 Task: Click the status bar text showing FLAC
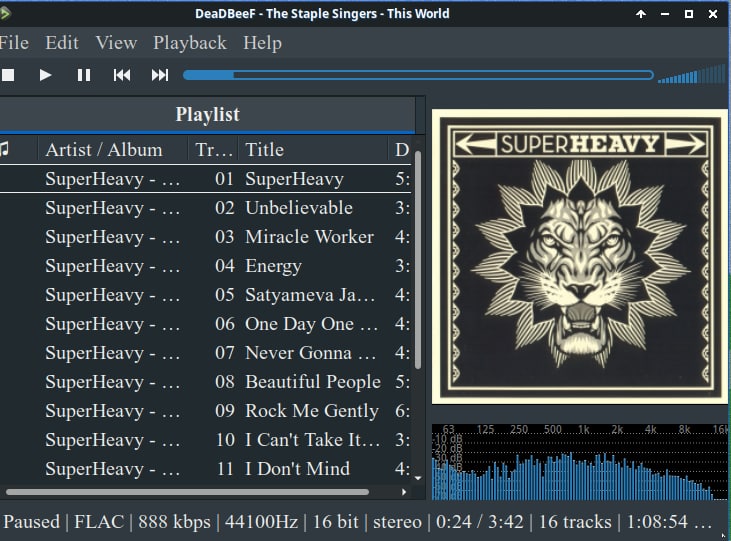(99, 521)
